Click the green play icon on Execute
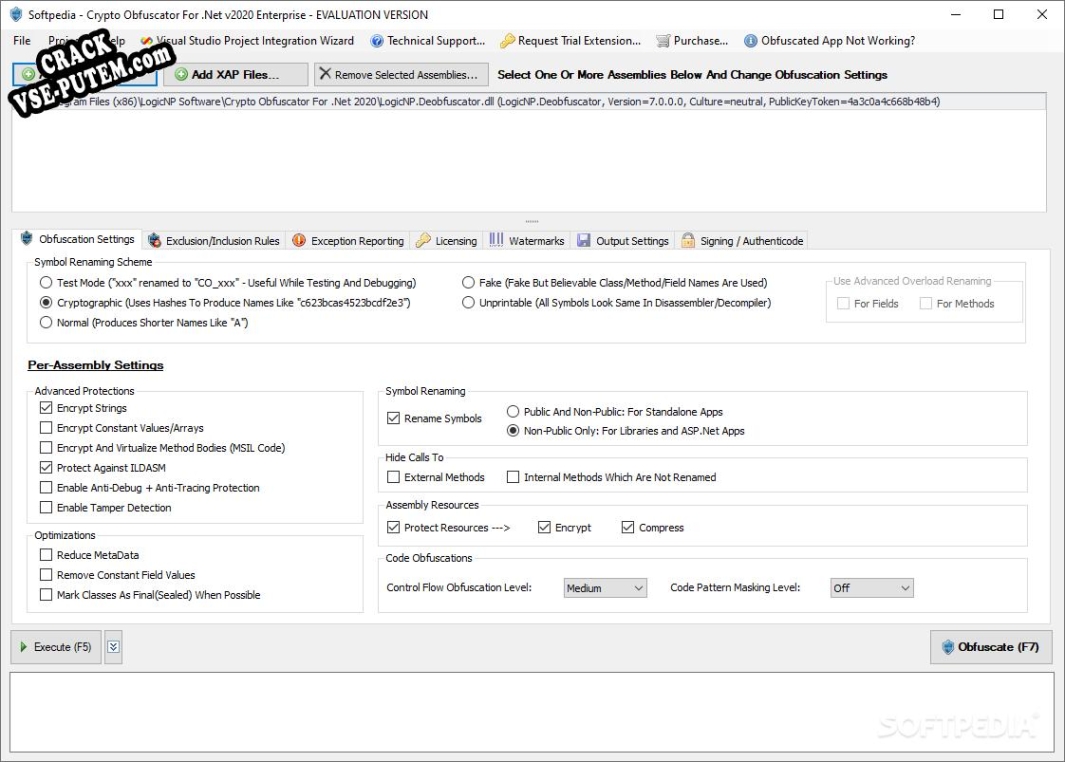Viewport: 1065px width, 762px height. 24,647
